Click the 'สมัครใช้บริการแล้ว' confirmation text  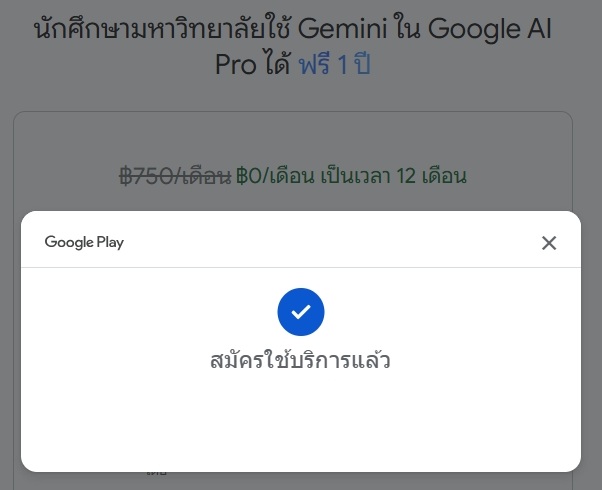[301, 360]
